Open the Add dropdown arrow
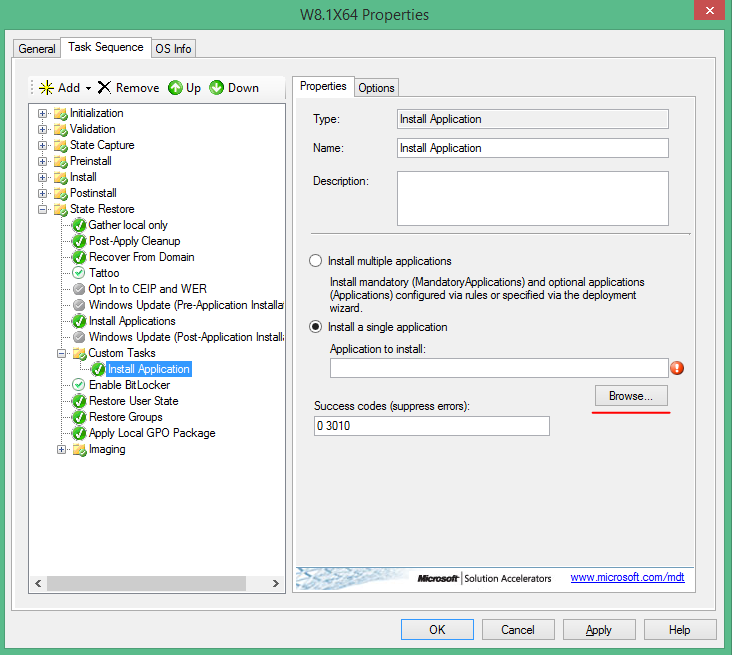 pyautogui.click(x=88, y=89)
